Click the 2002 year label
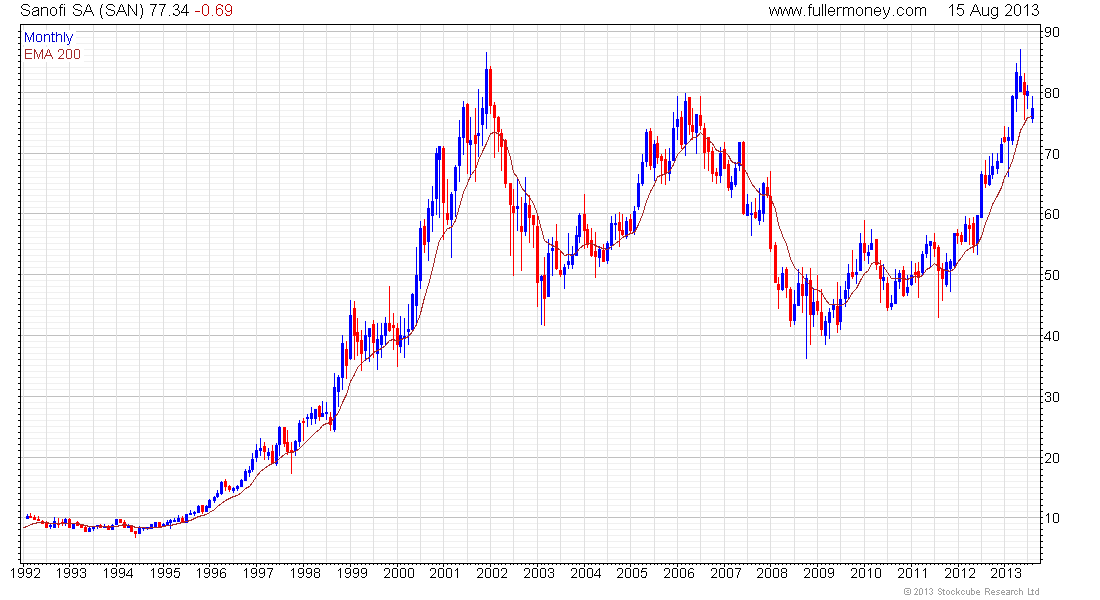1100x600 pixels. (x=492, y=573)
